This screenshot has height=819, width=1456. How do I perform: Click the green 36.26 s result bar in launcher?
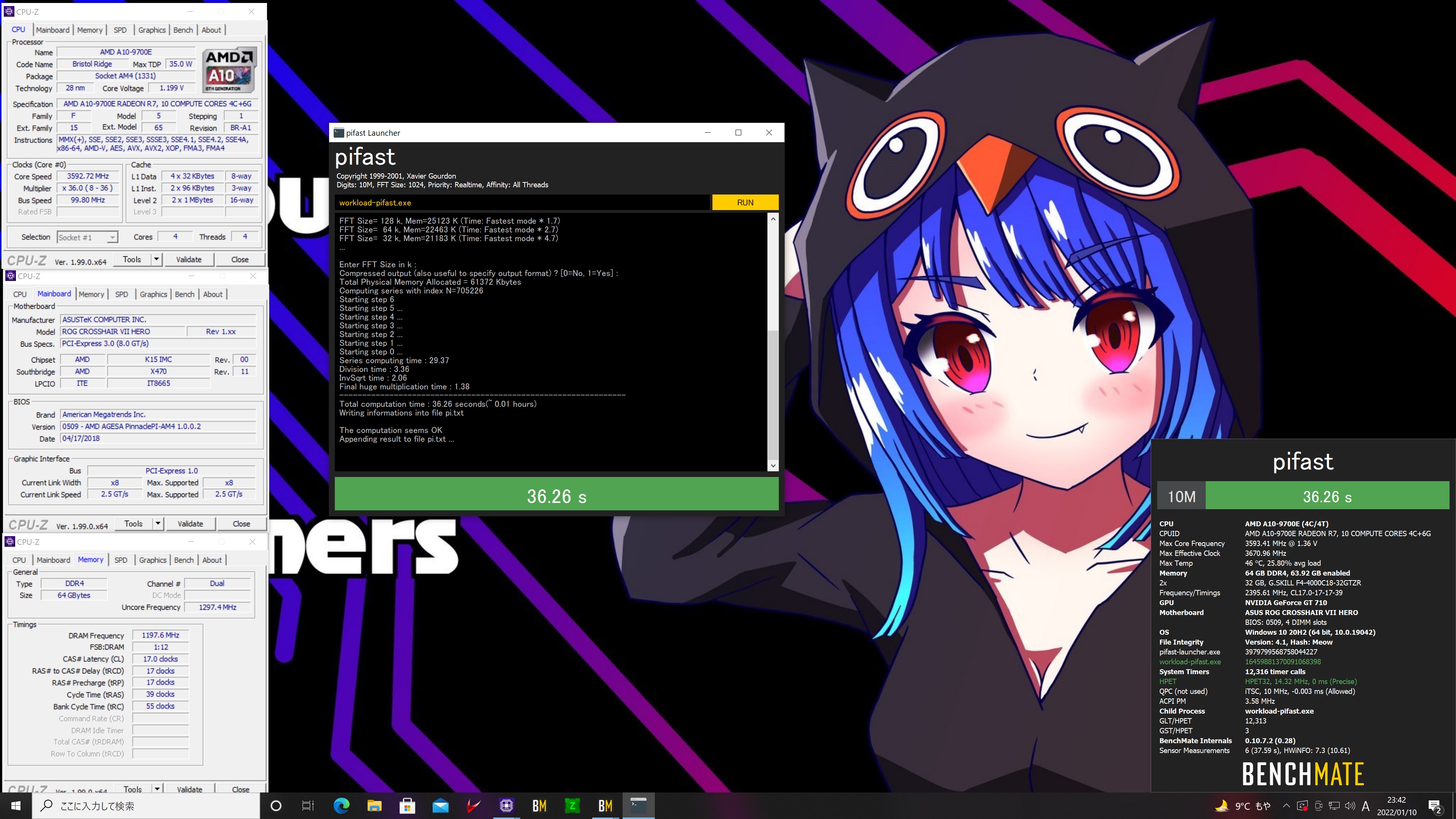pyautogui.click(x=556, y=493)
